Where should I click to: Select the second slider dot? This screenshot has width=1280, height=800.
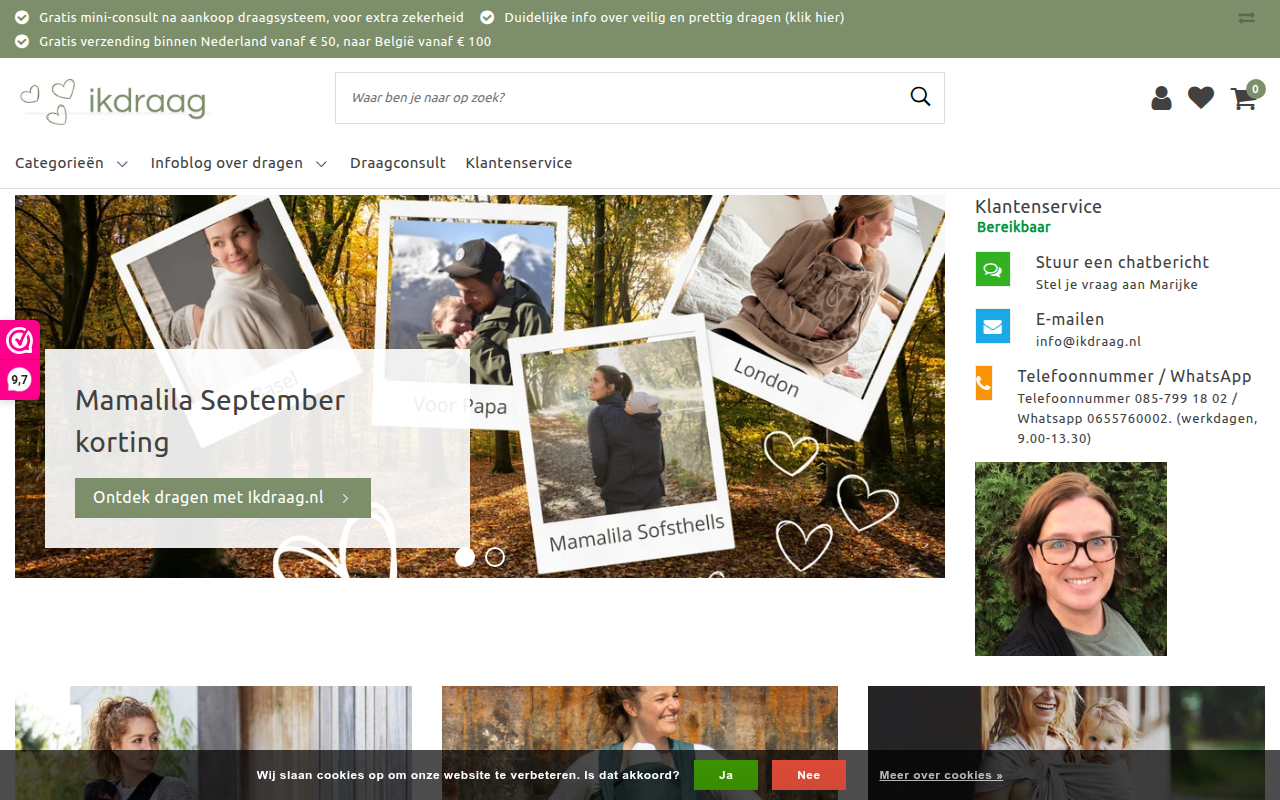[495, 557]
